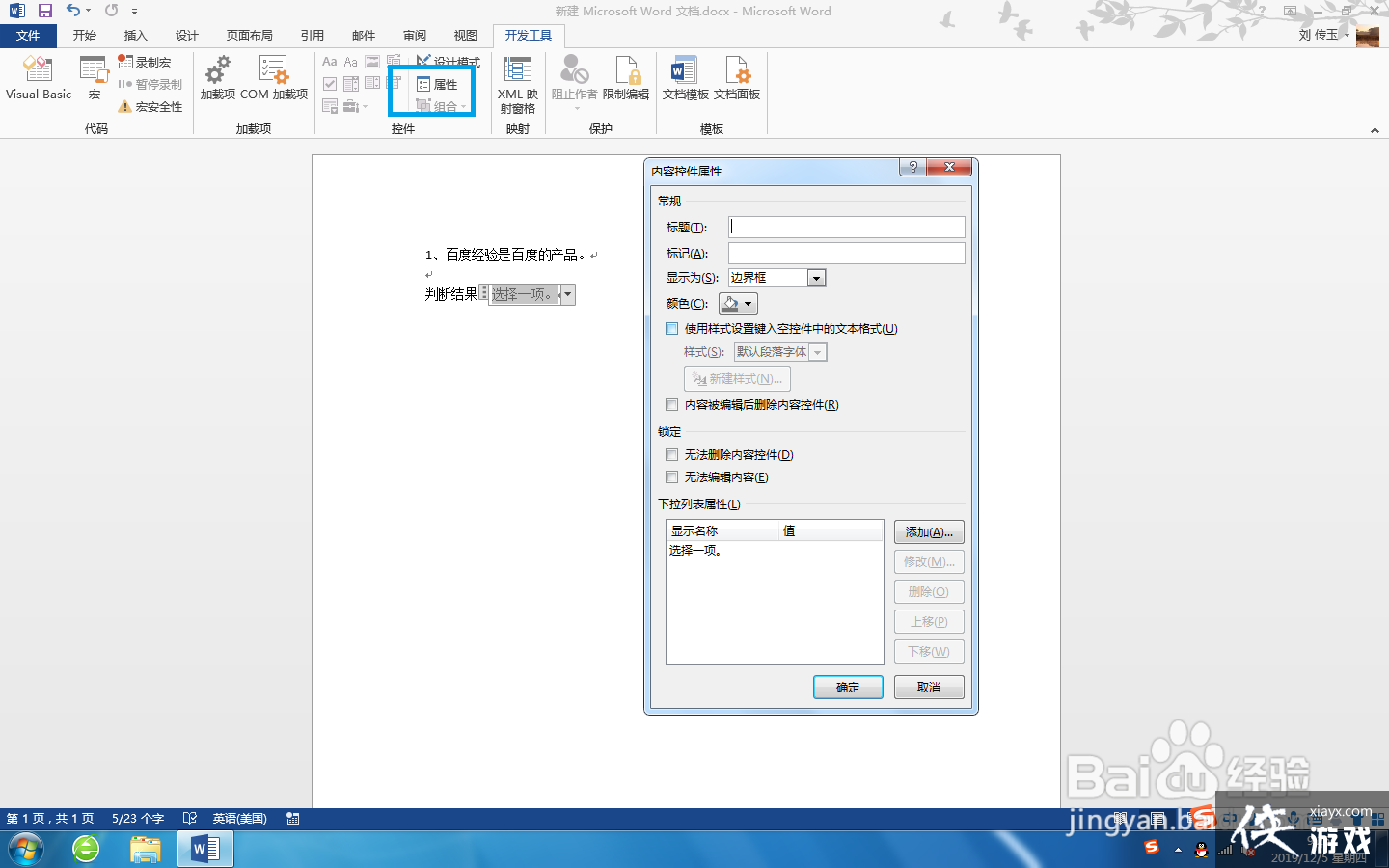Select '选择一项。' row in dropdown list properties

[x=775, y=551]
